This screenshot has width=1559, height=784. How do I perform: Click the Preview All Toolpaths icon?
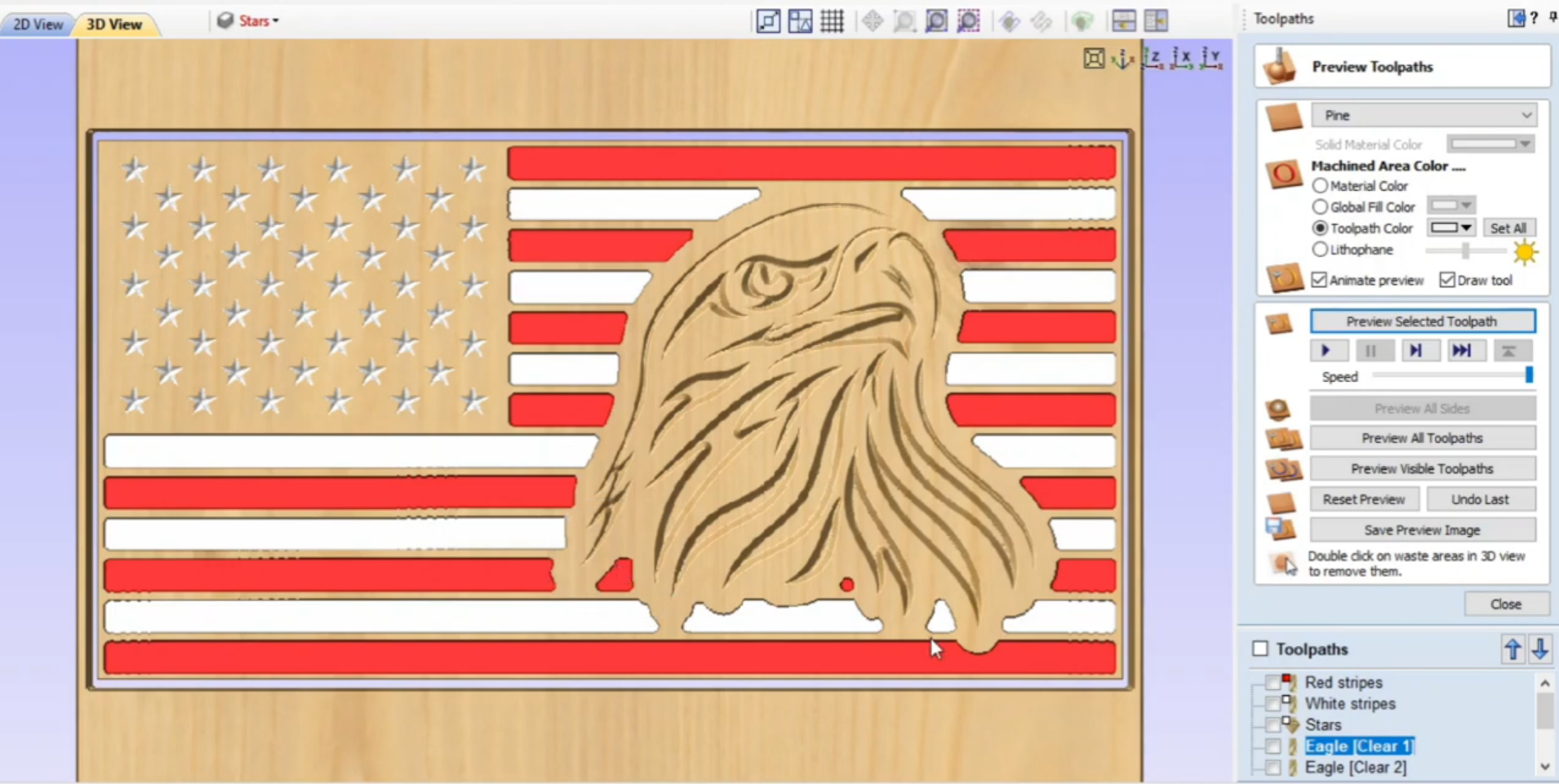(1282, 439)
